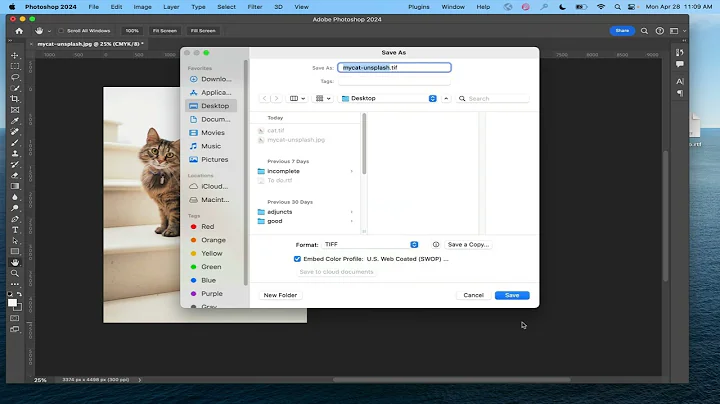Select the Spot Healing Brush tool
The height and width of the screenshot is (404, 720).
click(x=15, y=132)
